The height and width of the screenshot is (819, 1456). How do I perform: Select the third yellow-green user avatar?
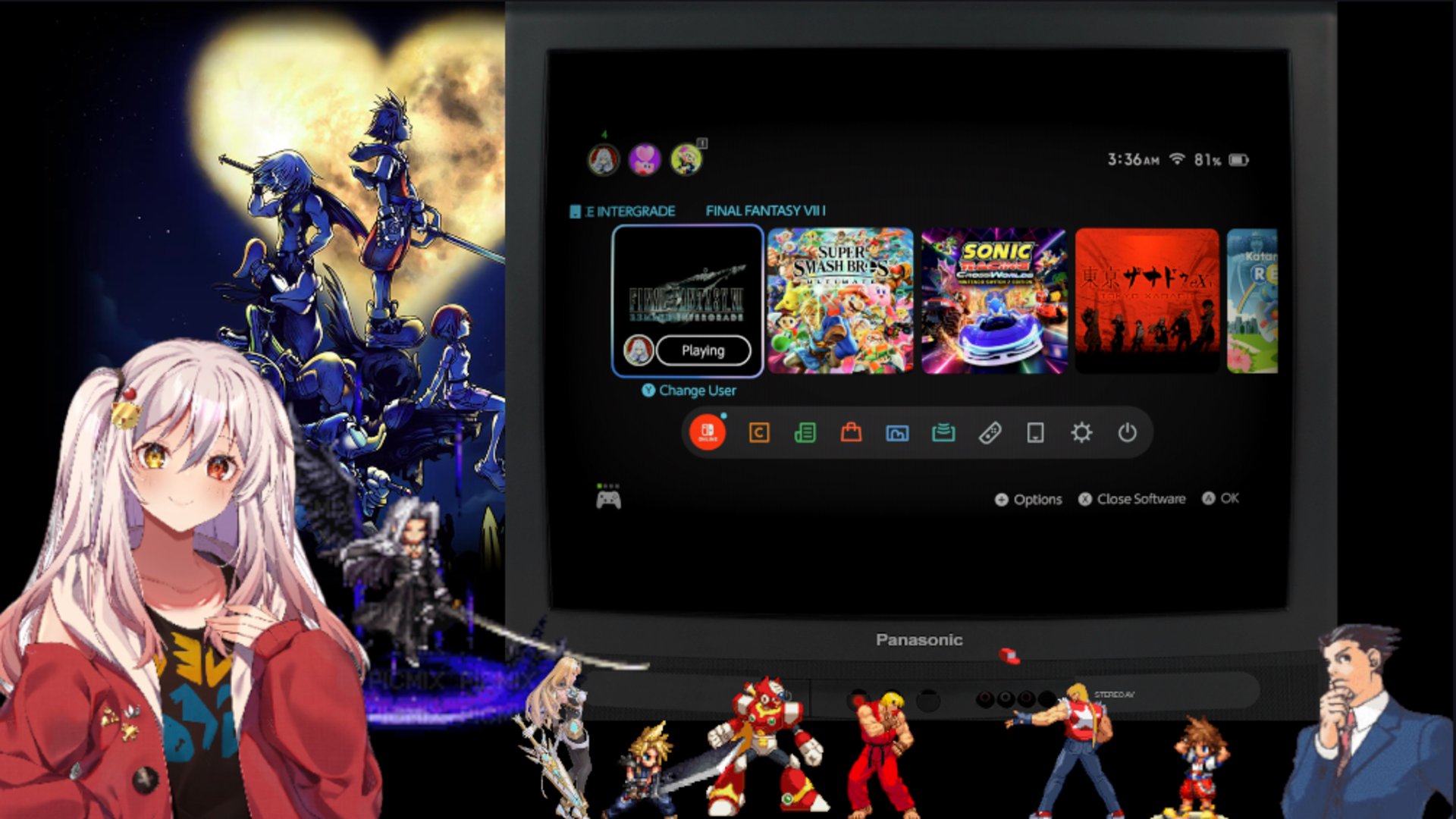click(x=687, y=160)
